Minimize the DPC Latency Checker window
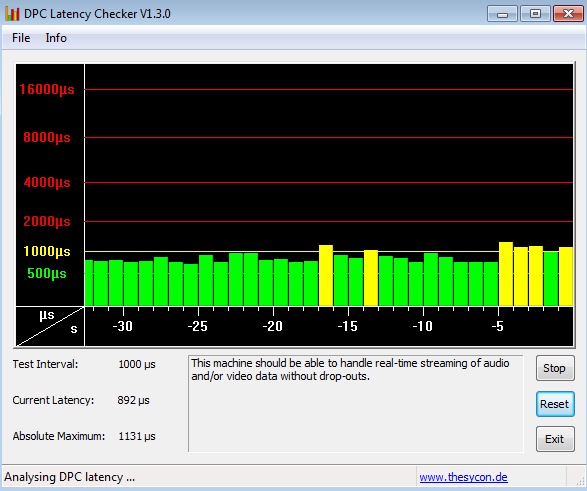Viewport: 587px width, 491px height. tap(502, 14)
